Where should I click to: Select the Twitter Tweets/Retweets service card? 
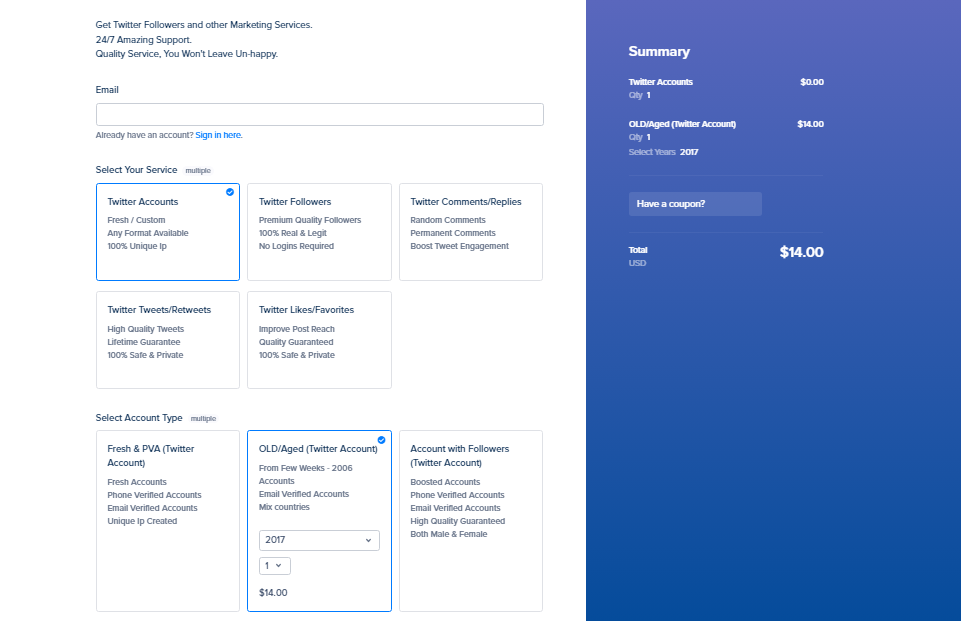pos(167,340)
